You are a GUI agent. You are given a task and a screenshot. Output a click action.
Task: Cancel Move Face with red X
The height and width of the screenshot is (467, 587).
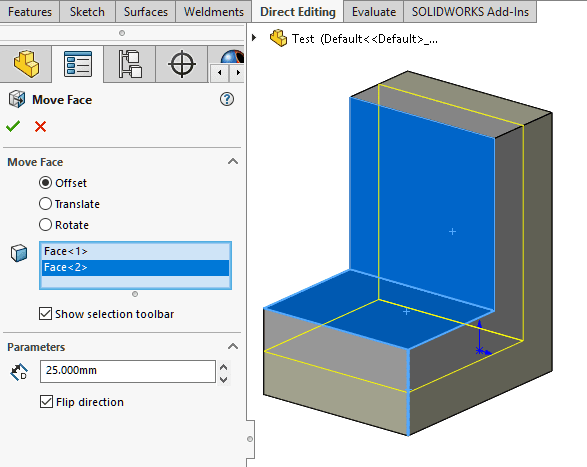click(40, 127)
